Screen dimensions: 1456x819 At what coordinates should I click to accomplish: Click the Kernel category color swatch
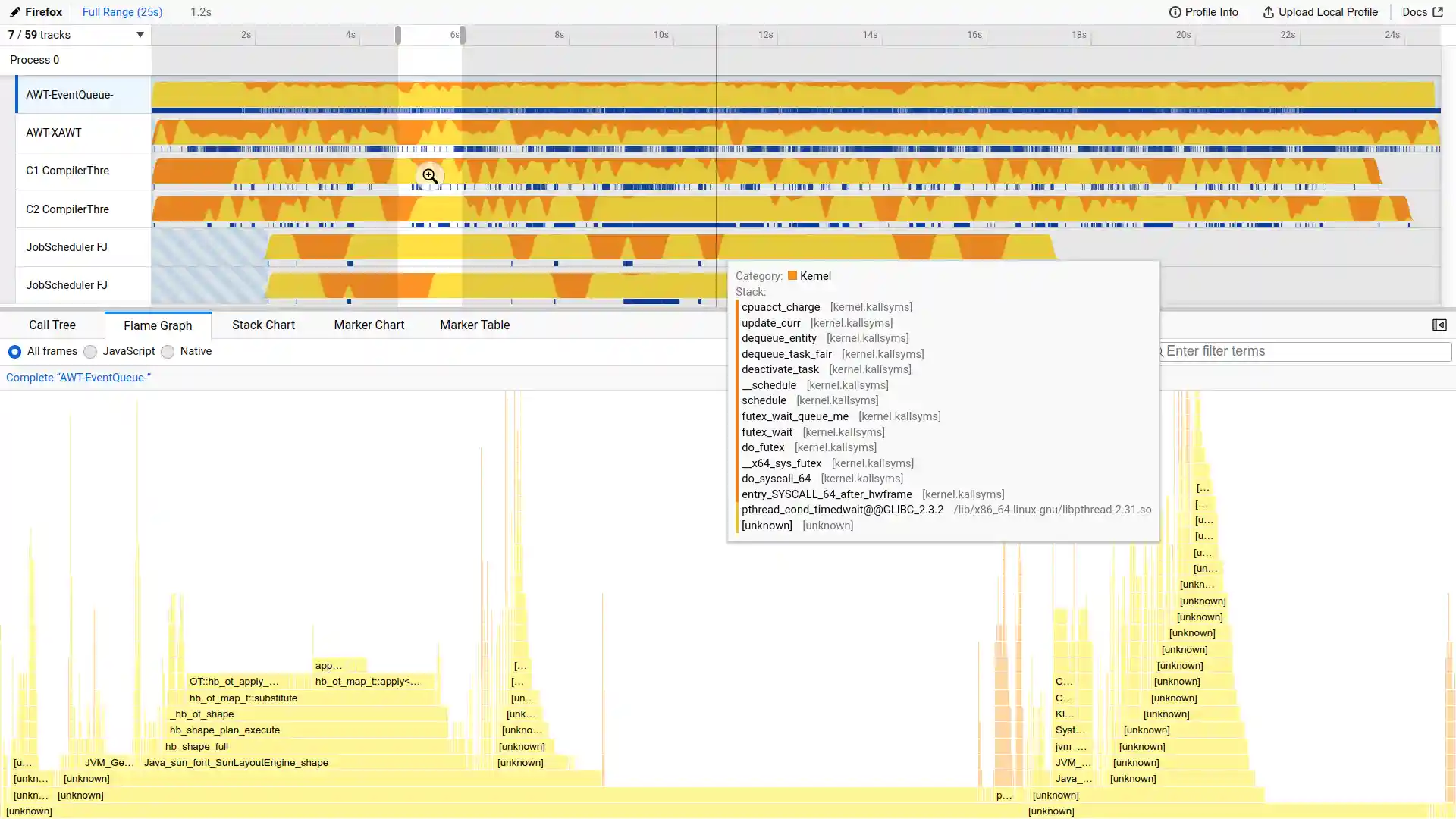click(x=792, y=275)
